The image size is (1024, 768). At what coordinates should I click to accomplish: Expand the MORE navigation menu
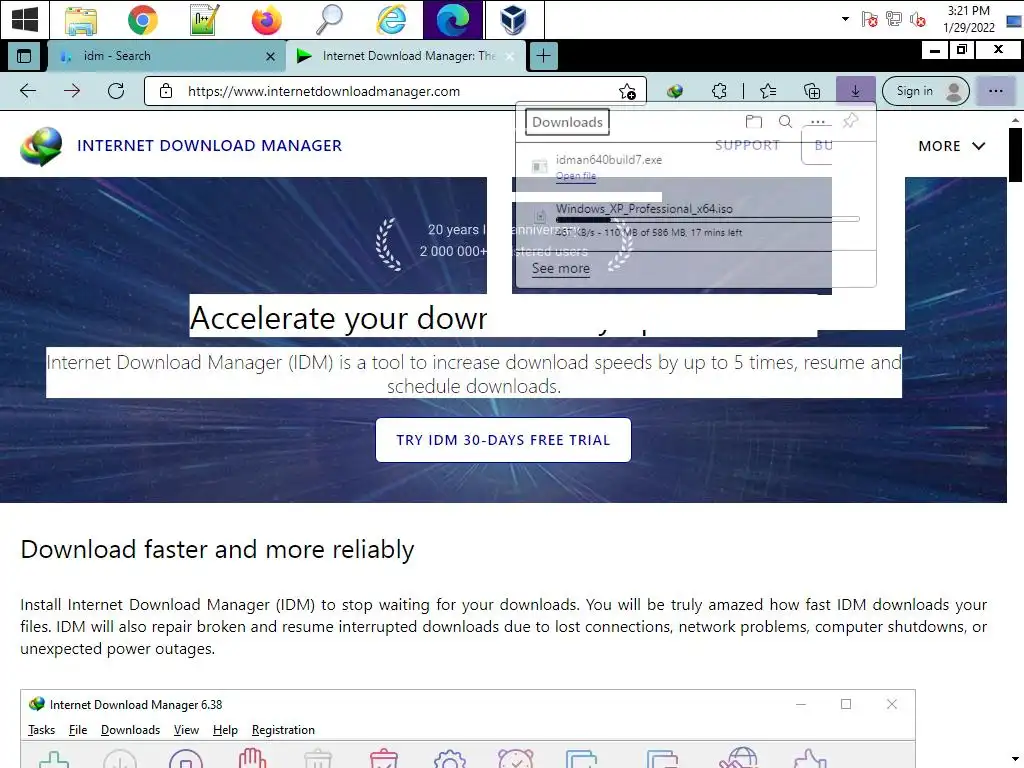pyautogui.click(x=952, y=146)
